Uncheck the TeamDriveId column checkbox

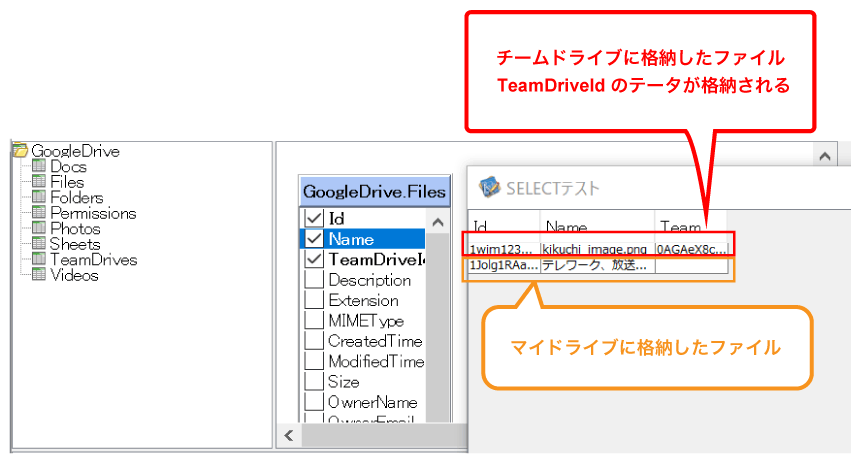click(x=314, y=259)
